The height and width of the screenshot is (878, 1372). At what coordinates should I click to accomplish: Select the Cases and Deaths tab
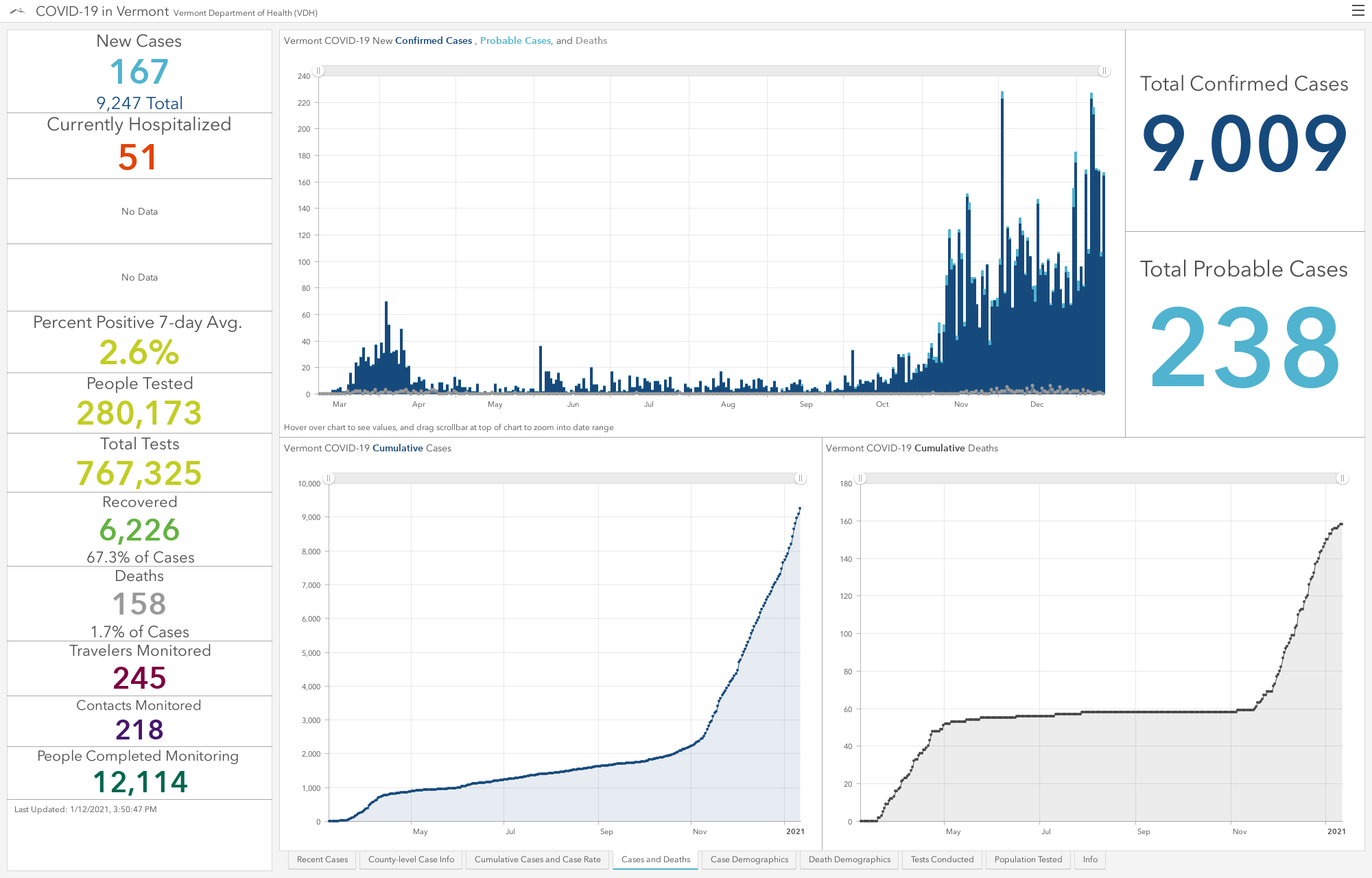(x=656, y=859)
